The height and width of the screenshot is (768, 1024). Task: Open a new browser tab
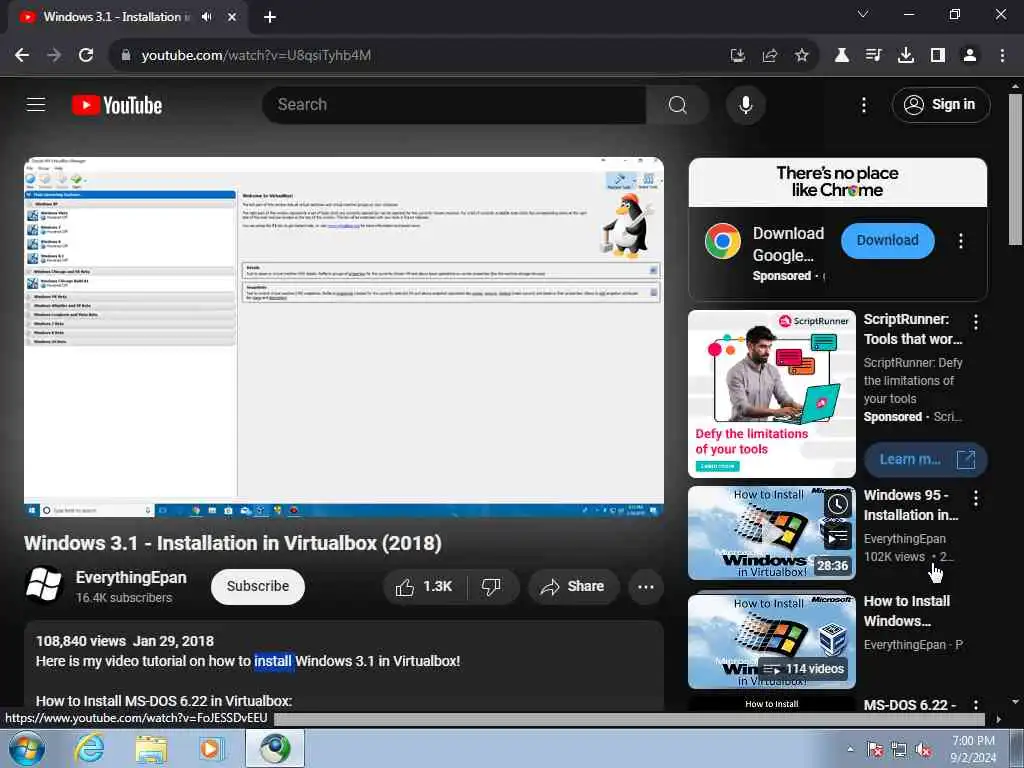(x=270, y=17)
